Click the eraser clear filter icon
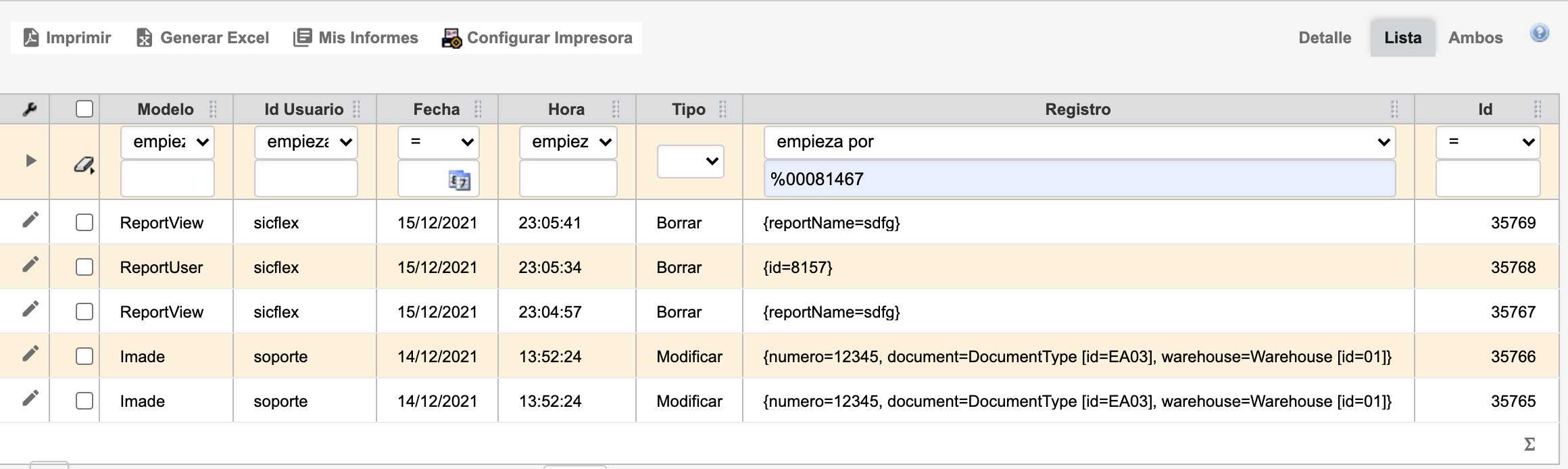The image size is (1568, 469). pos(84,164)
